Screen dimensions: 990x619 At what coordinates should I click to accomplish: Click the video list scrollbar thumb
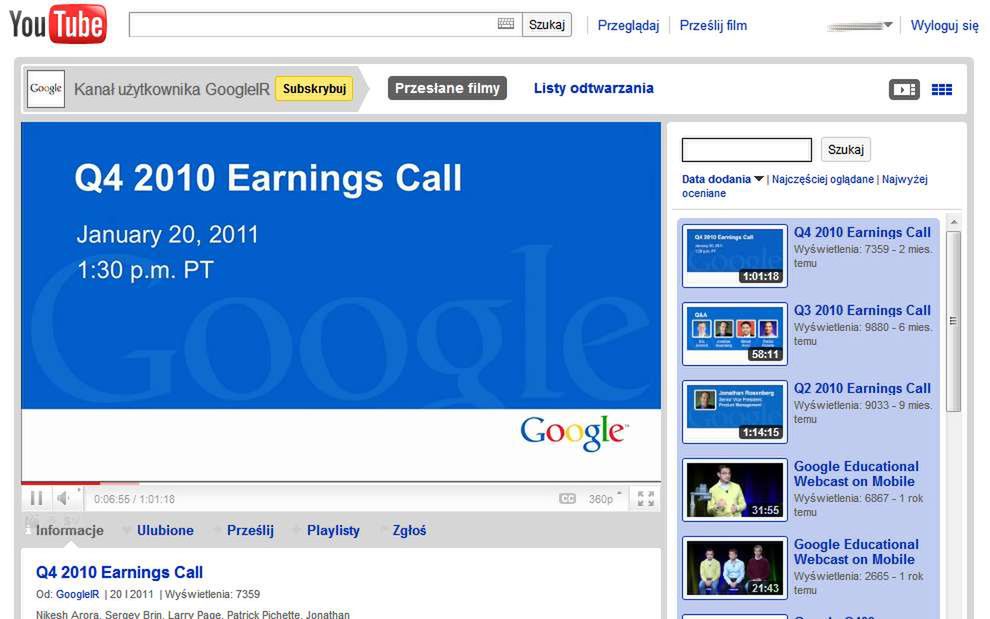(x=953, y=322)
